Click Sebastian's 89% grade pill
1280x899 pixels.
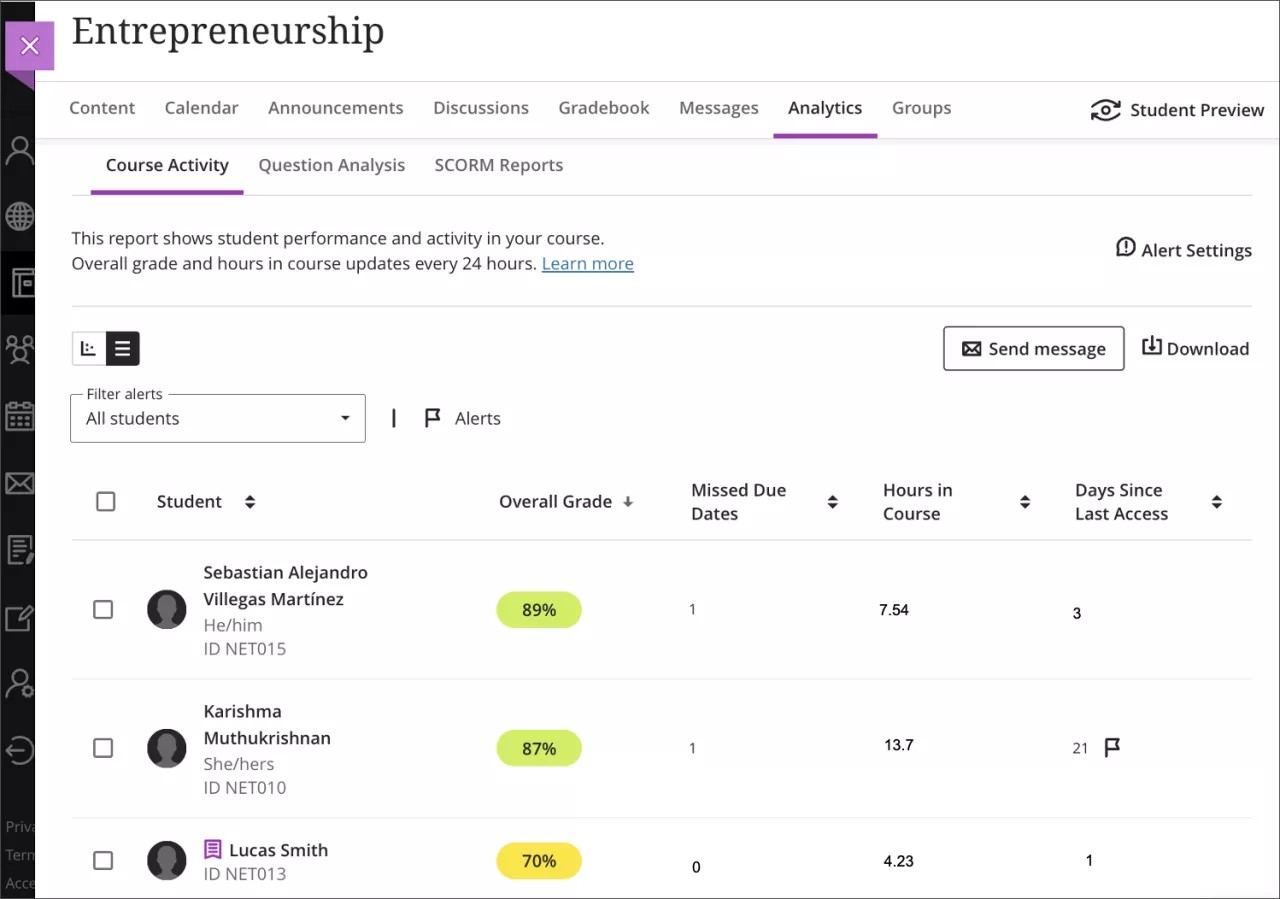coord(538,610)
